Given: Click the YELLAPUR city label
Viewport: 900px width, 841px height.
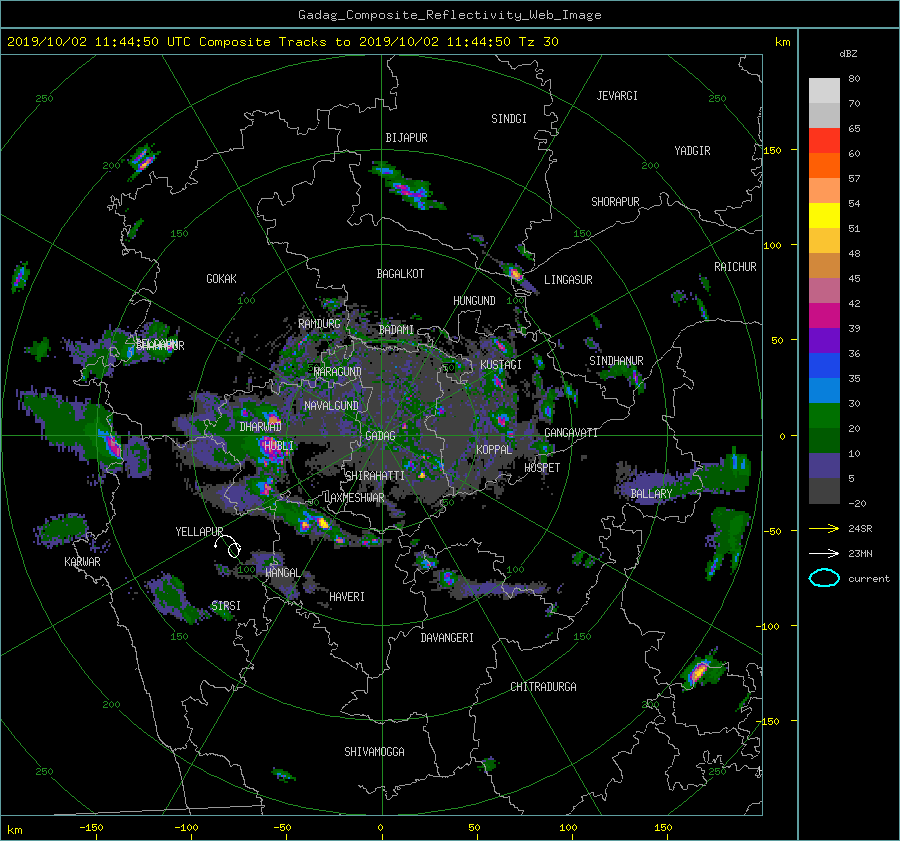Looking at the screenshot, I should click(199, 532).
